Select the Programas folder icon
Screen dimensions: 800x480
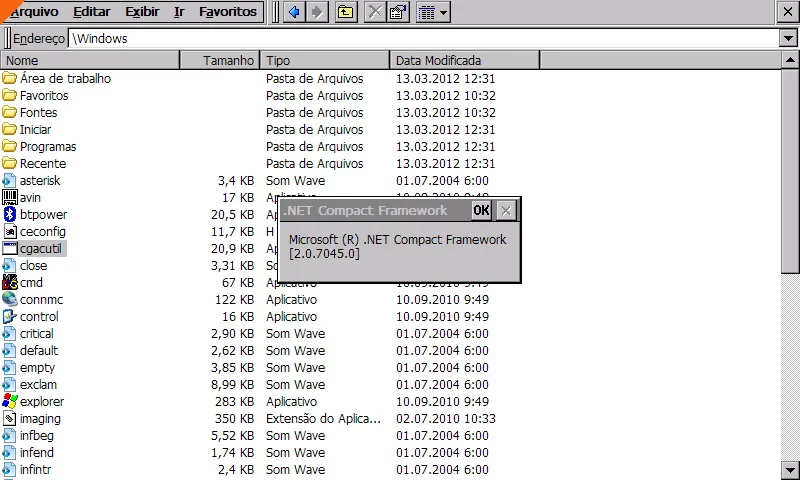(x=9, y=146)
